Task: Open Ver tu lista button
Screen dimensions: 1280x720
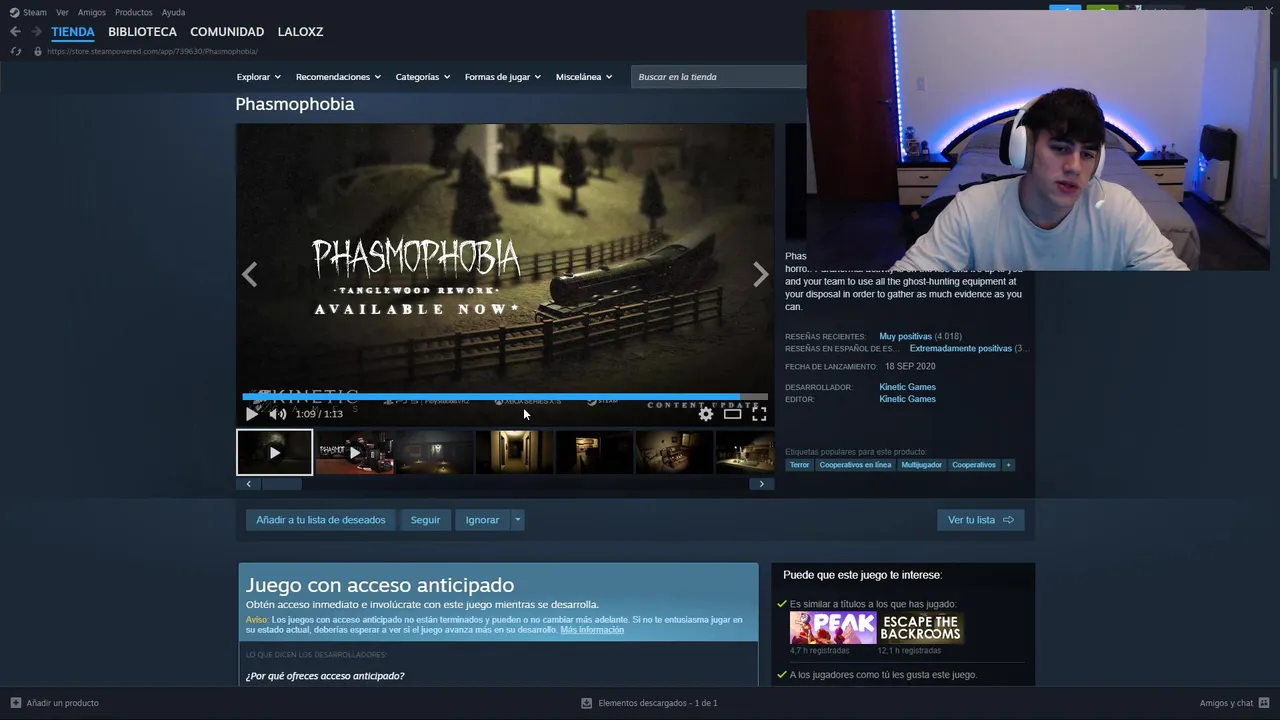Action: pos(980,520)
